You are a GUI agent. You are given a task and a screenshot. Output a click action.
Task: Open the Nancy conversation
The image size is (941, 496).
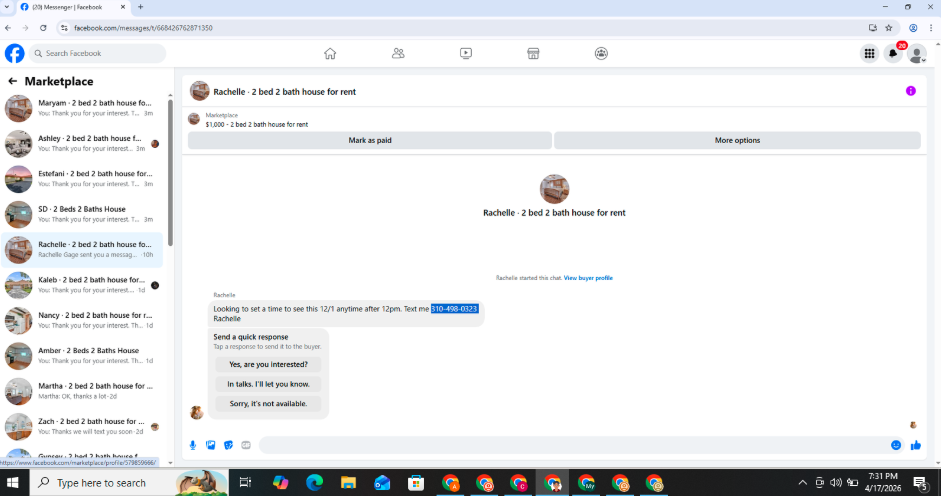[x=82, y=321]
